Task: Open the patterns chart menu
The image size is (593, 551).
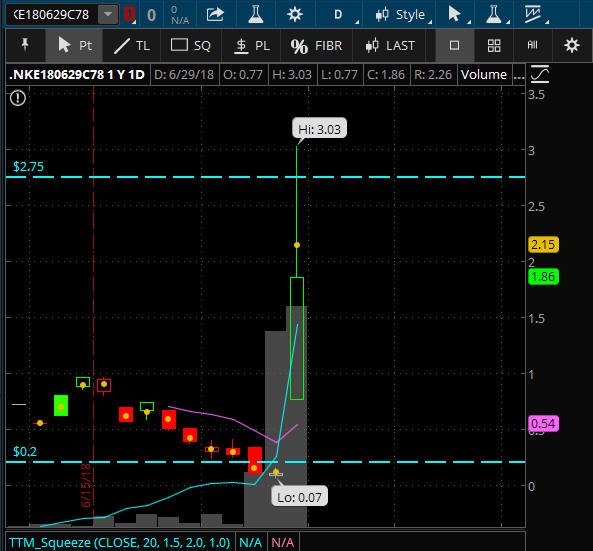Action: (534, 14)
